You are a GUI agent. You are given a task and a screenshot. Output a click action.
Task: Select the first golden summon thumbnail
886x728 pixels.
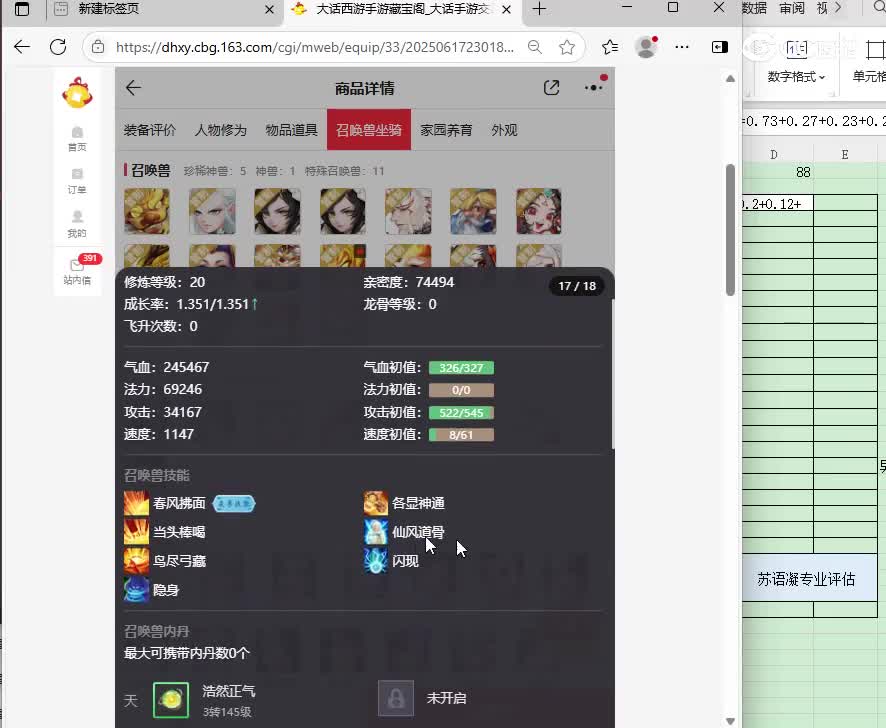(147, 211)
